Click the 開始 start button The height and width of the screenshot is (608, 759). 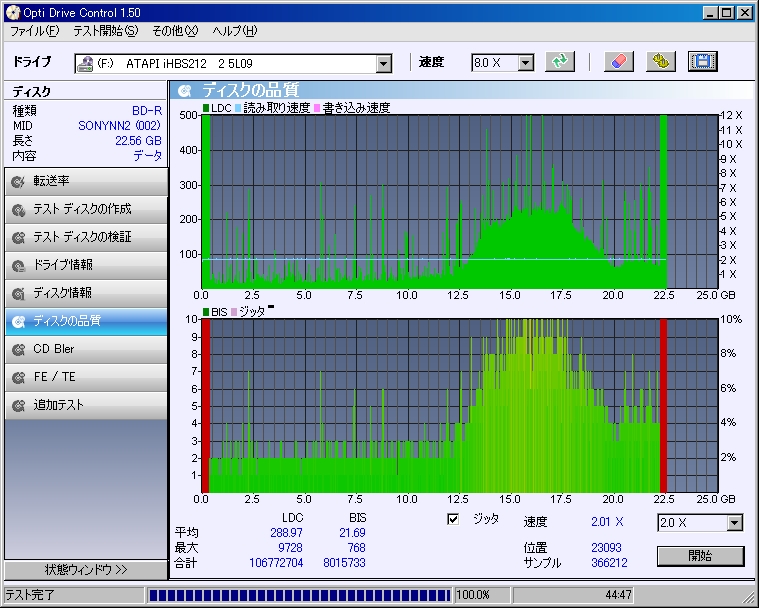tap(700, 555)
